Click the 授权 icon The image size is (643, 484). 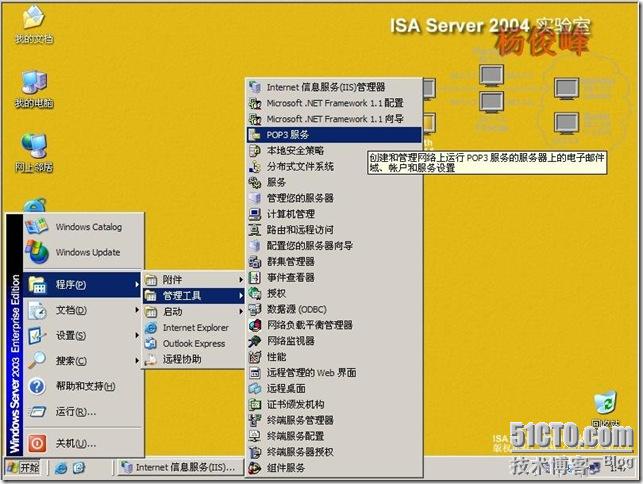255,293
